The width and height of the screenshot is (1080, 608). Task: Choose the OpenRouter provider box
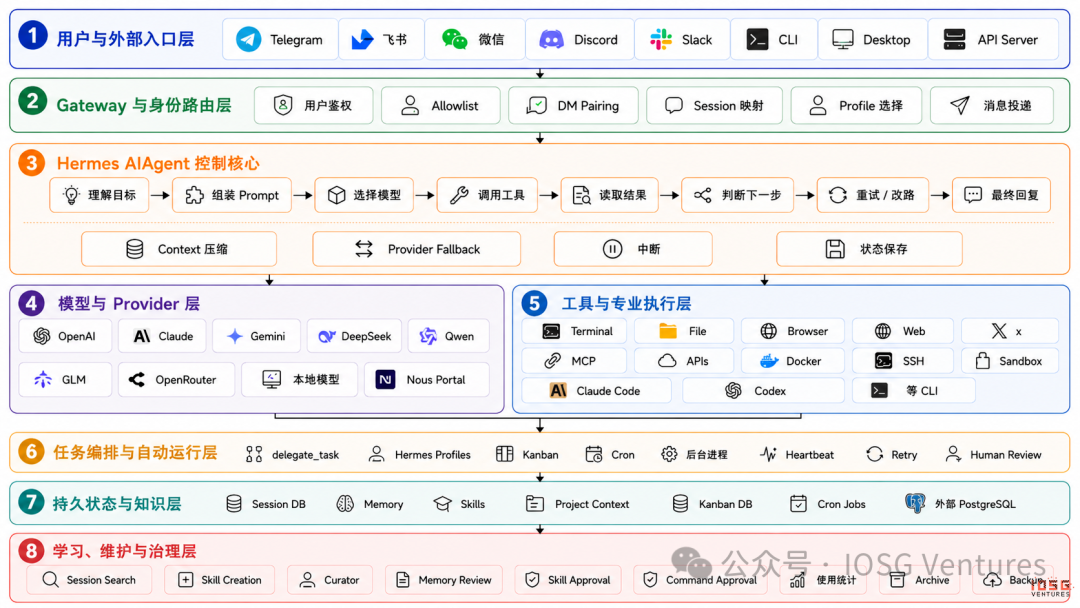click(x=176, y=379)
